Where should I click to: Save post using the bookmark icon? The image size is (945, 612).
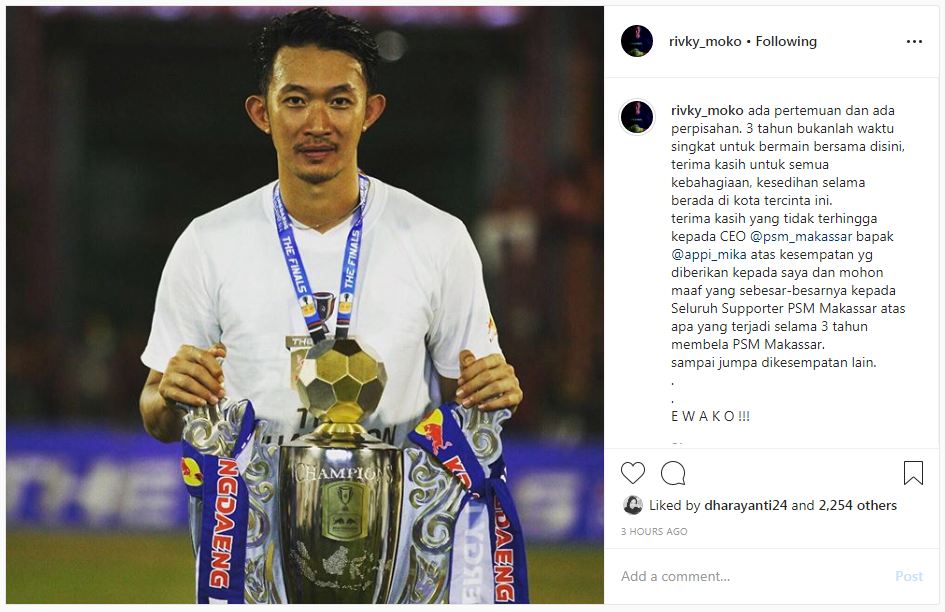(913, 473)
